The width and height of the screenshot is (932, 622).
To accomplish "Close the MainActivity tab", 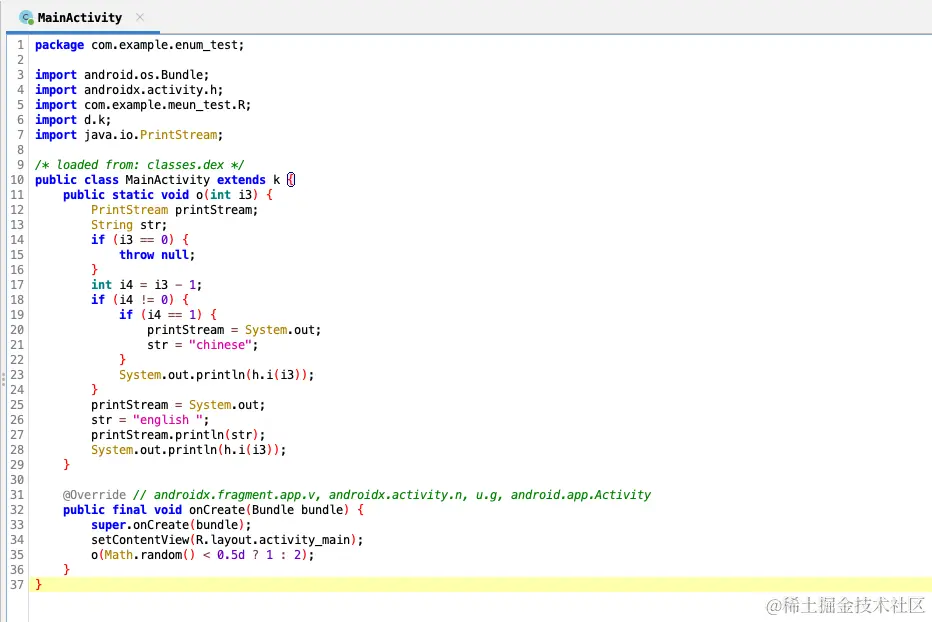I will point(140,17).
